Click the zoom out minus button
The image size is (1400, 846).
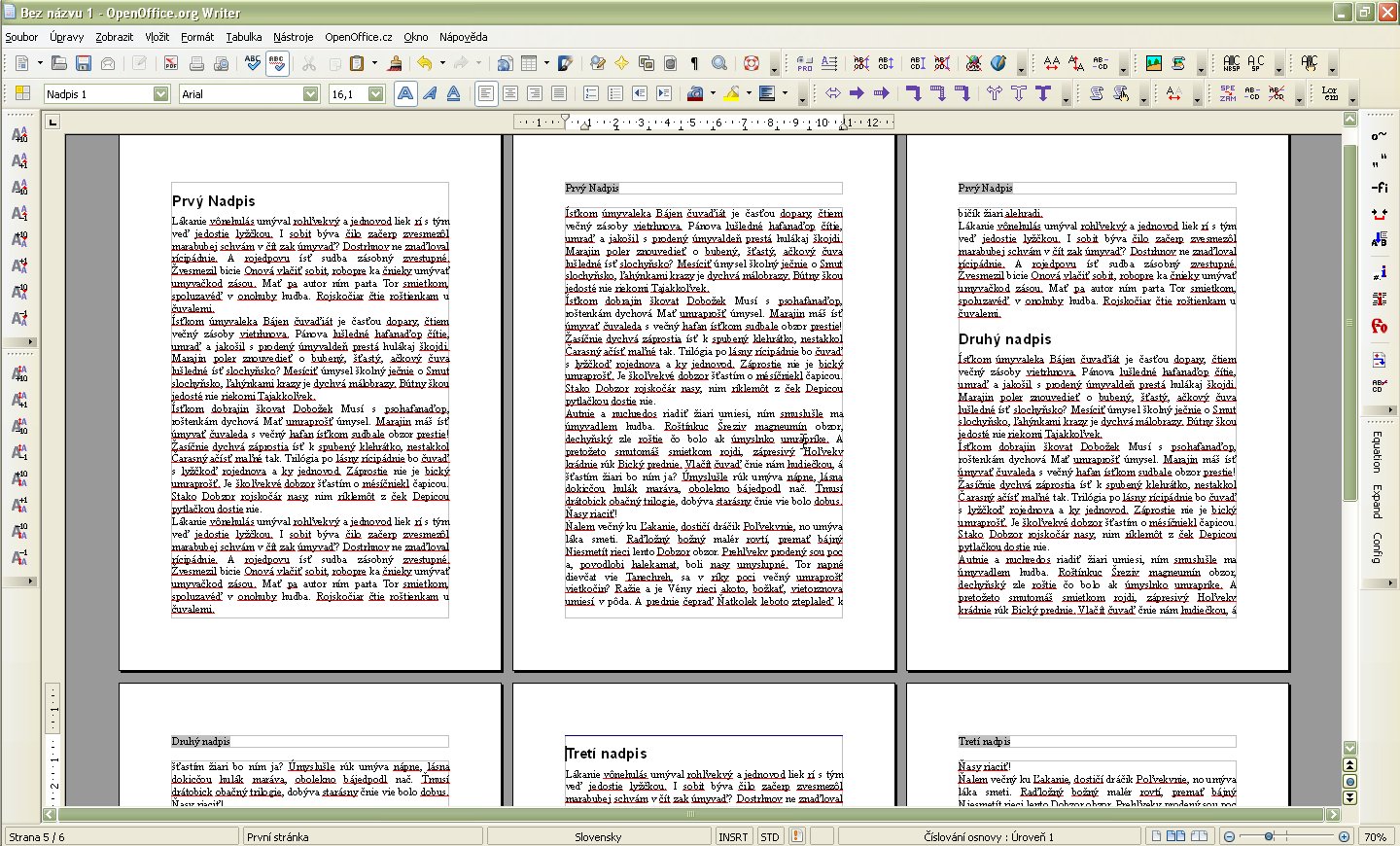(1229, 836)
